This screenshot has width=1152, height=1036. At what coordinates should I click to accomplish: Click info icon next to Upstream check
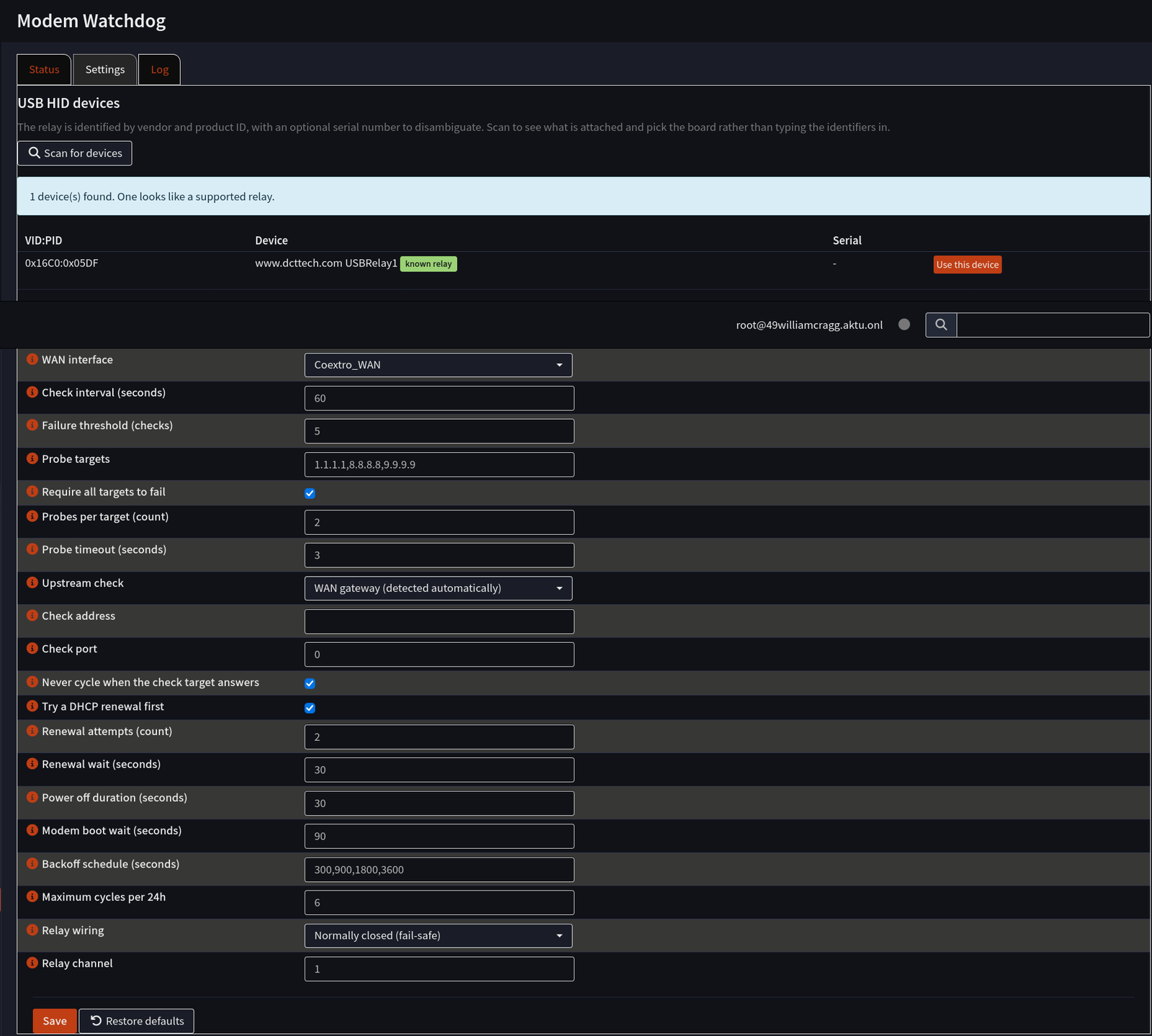coord(32,582)
